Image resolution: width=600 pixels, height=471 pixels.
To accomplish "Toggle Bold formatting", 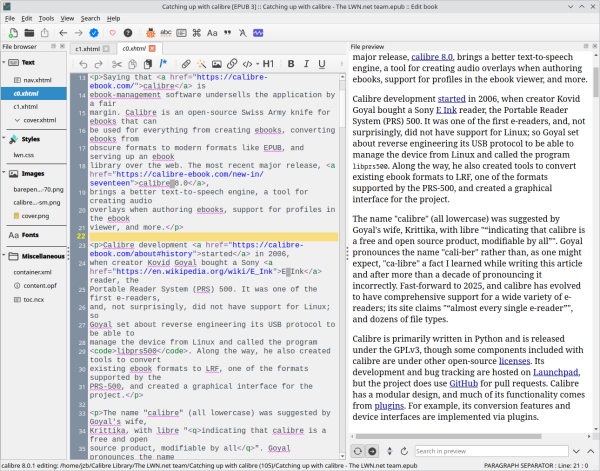I will pyautogui.click(x=290, y=64).
